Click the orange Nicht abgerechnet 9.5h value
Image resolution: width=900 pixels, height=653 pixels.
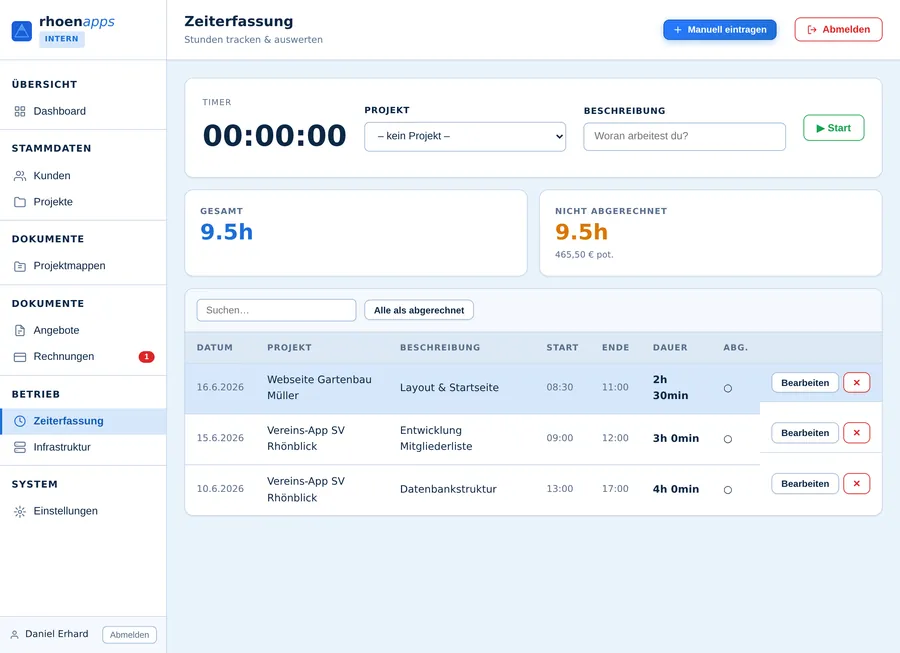pyautogui.click(x=581, y=232)
